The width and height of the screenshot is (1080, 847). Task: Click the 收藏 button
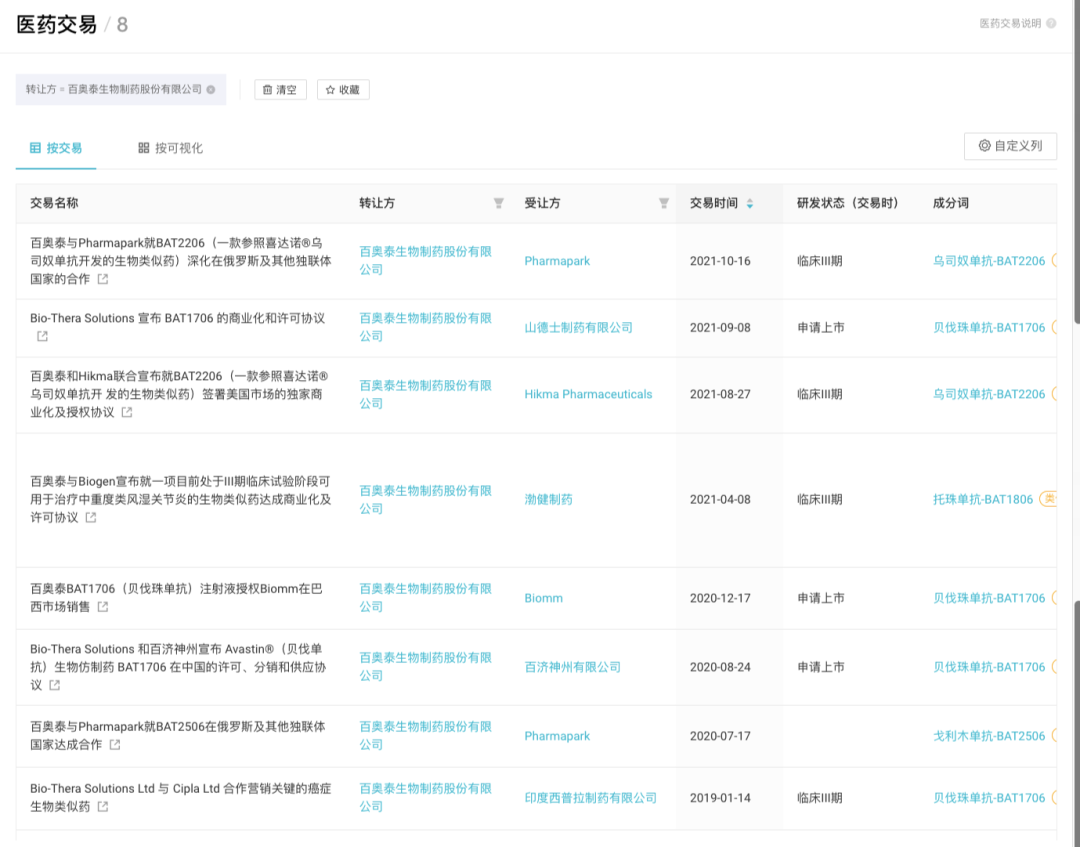click(343, 90)
